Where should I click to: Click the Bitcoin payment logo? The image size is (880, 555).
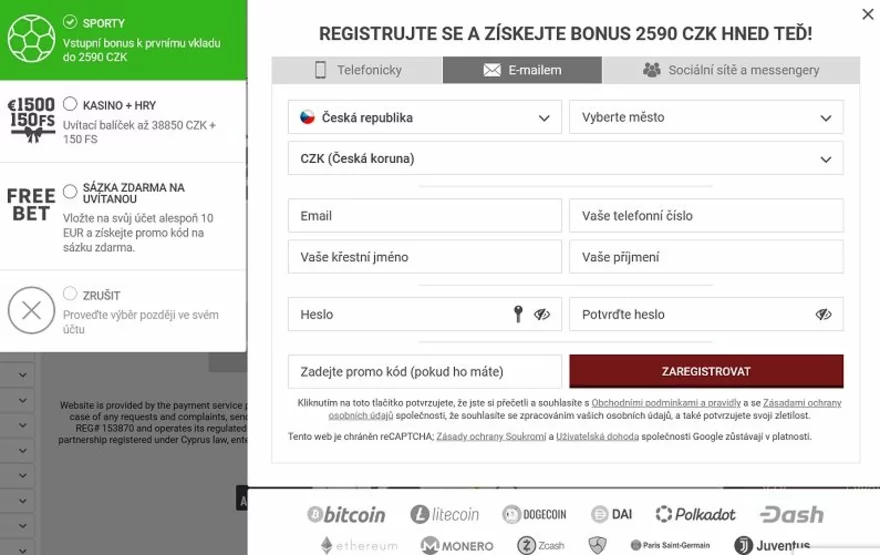click(x=346, y=515)
